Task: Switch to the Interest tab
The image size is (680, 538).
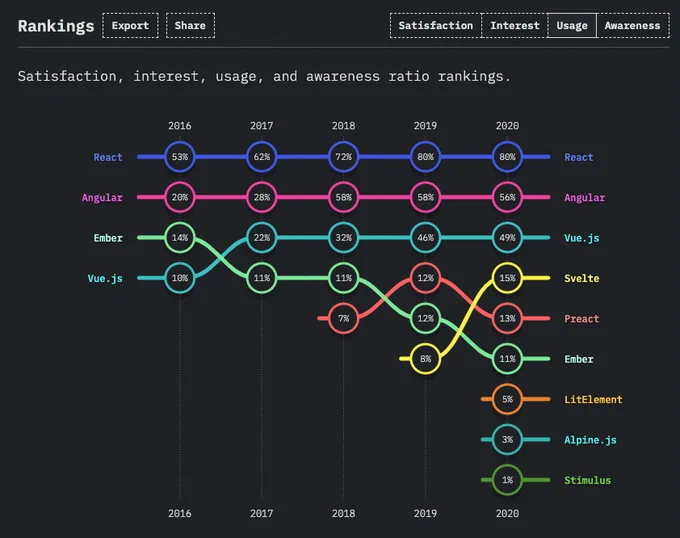Action: pos(515,26)
